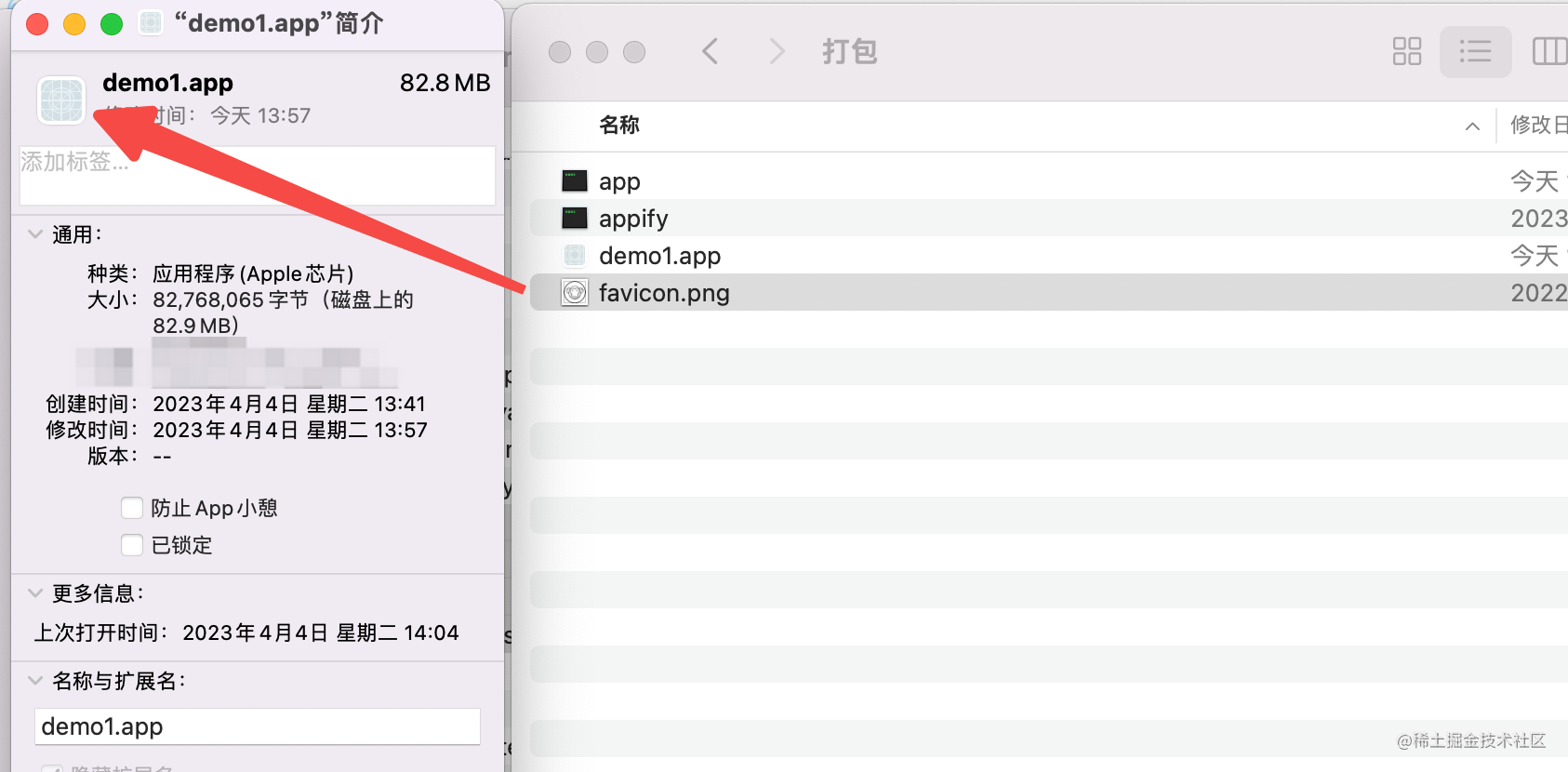This screenshot has width=1568, height=772.
Task: Click the app executable file icon
Action: (x=575, y=180)
